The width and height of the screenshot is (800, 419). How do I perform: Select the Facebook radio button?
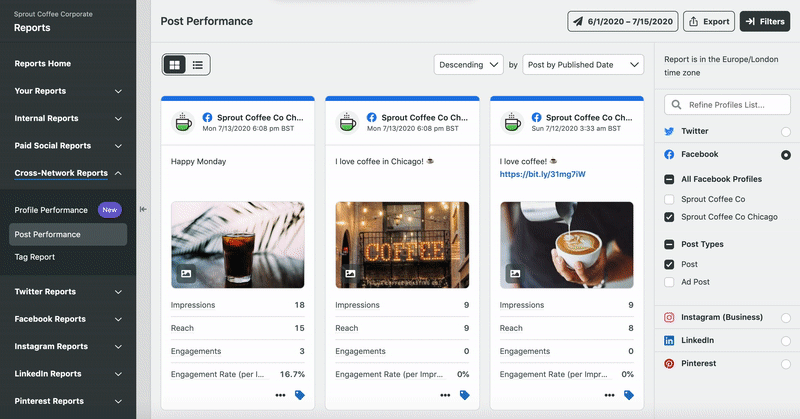point(786,155)
